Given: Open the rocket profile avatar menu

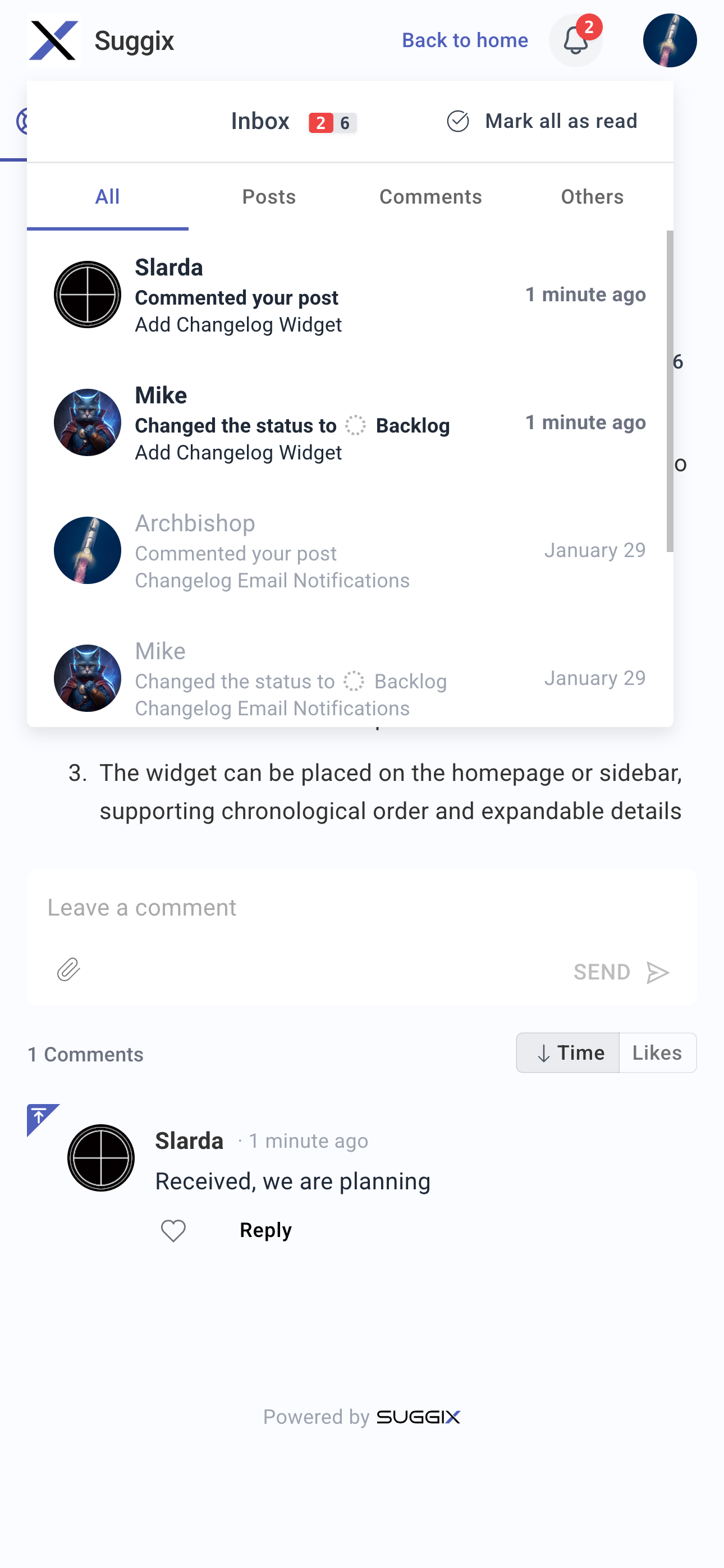Looking at the screenshot, I should pyautogui.click(x=669, y=40).
